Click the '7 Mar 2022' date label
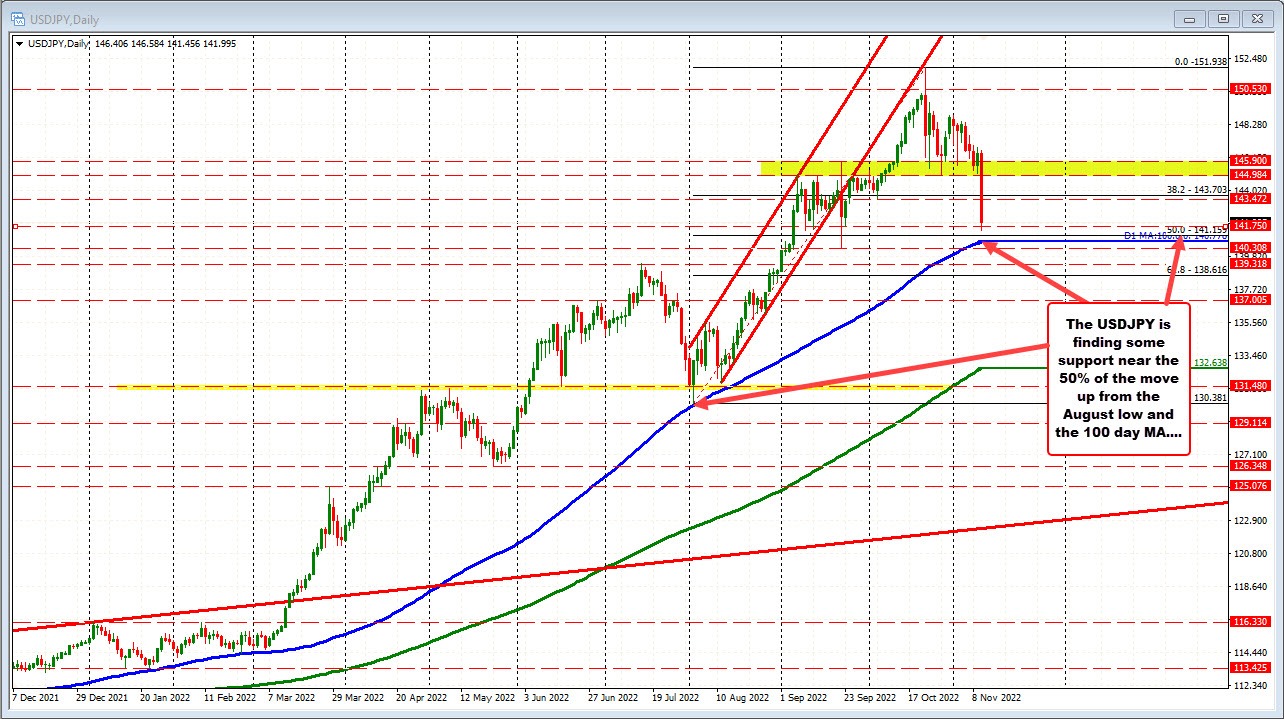Viewport: 1284px width, 719px height. [293, 697]
